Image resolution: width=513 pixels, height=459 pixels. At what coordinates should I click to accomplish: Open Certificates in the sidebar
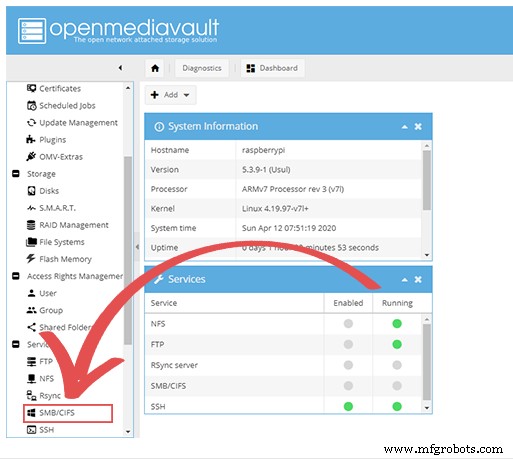click(x=54, y=88)
